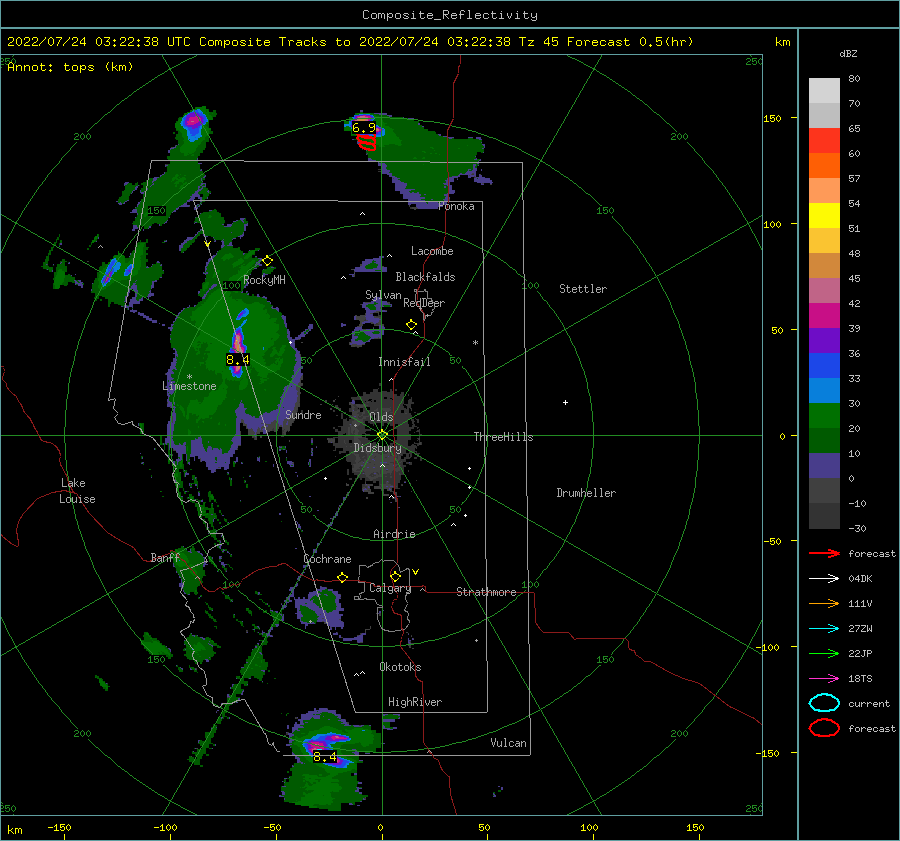Click the 8.4 storm top label west of Vulcan
Image resolution: width=900 pixels, height=841 pixels.
point(324,757)
